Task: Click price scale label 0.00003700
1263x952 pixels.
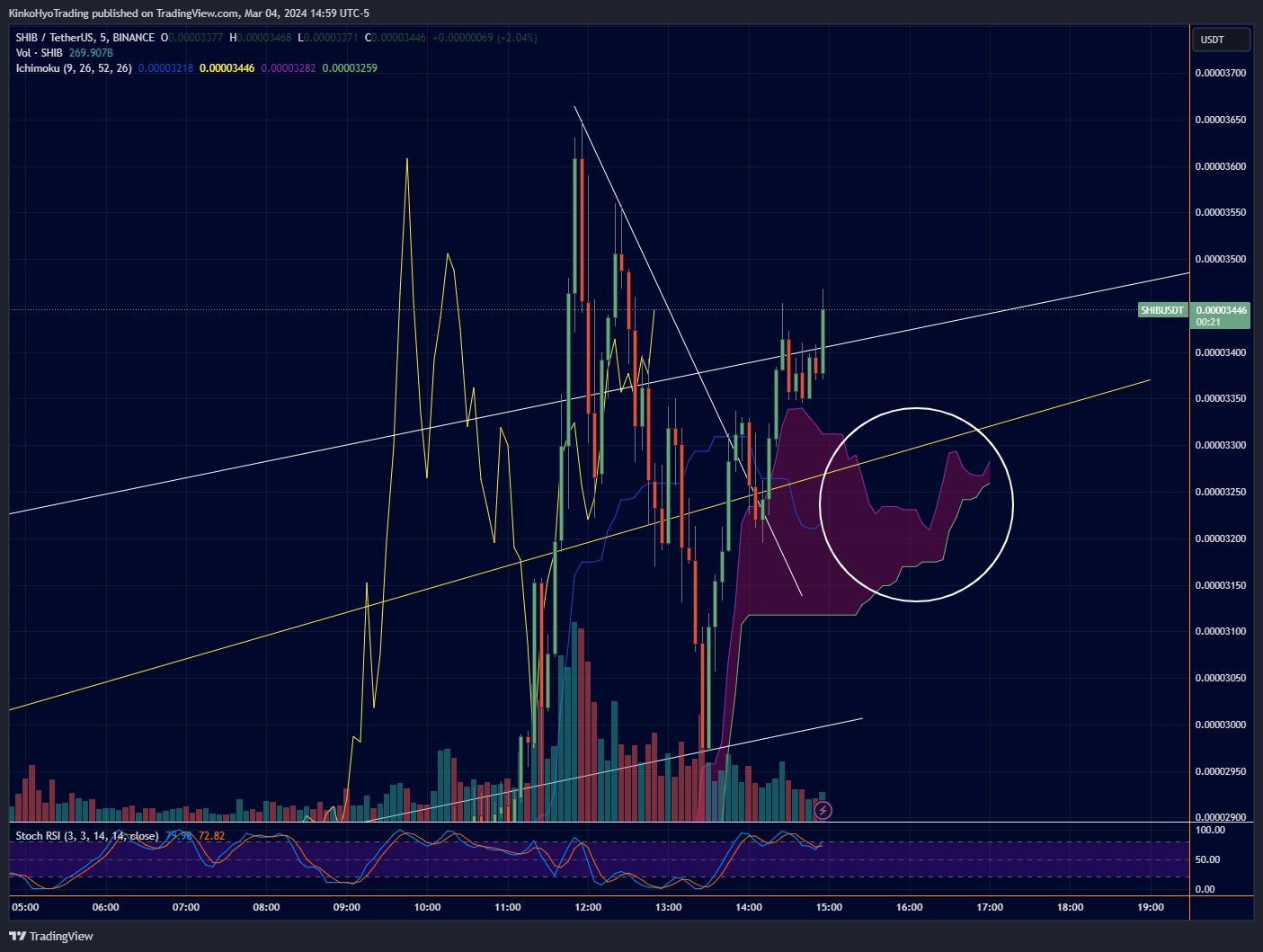Action: coord(1221,73)
